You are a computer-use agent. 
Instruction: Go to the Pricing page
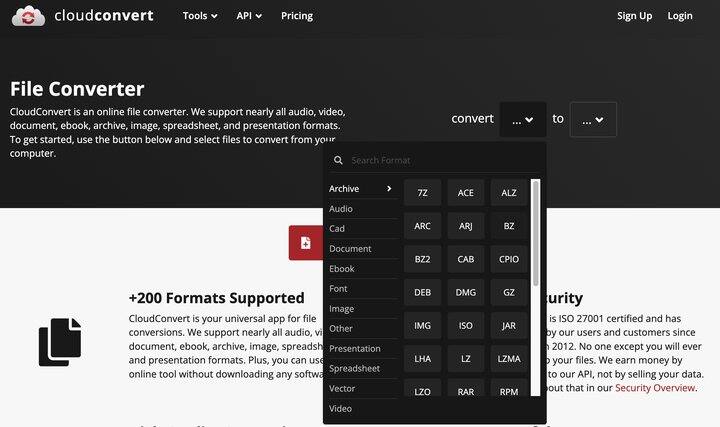click(297, 16)
